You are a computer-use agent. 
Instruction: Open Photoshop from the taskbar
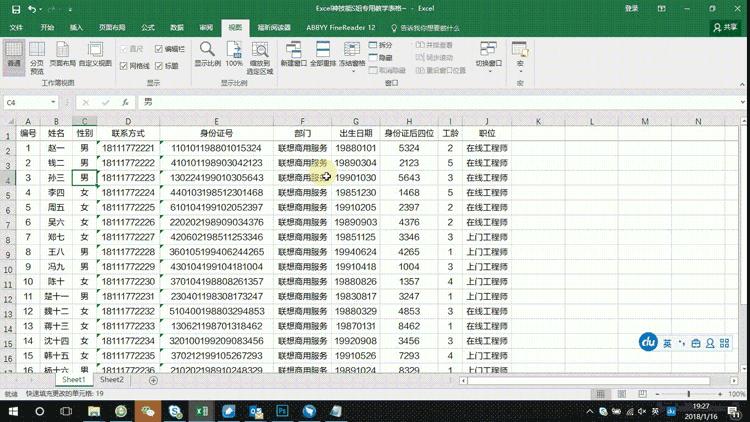pos(282,411)
